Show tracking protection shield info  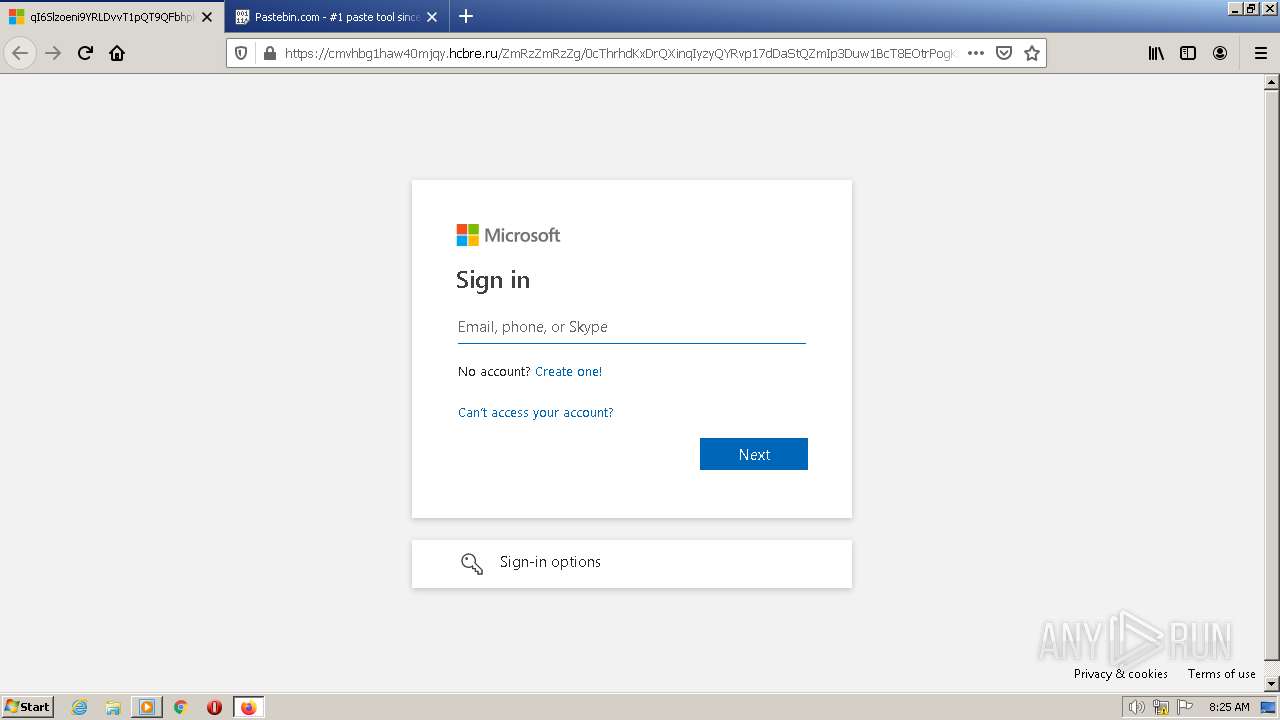[x=241, y=53]
